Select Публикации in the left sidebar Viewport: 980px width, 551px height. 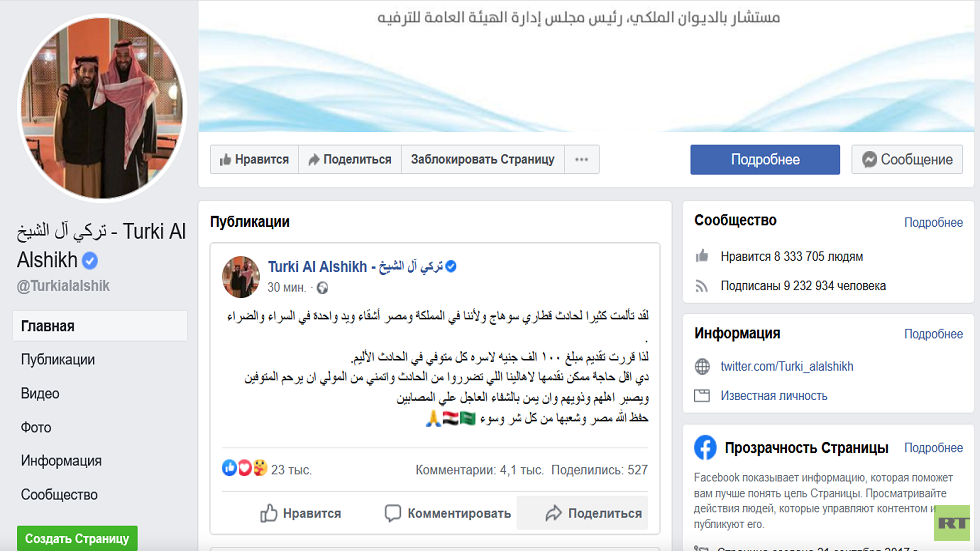point(58,360)
